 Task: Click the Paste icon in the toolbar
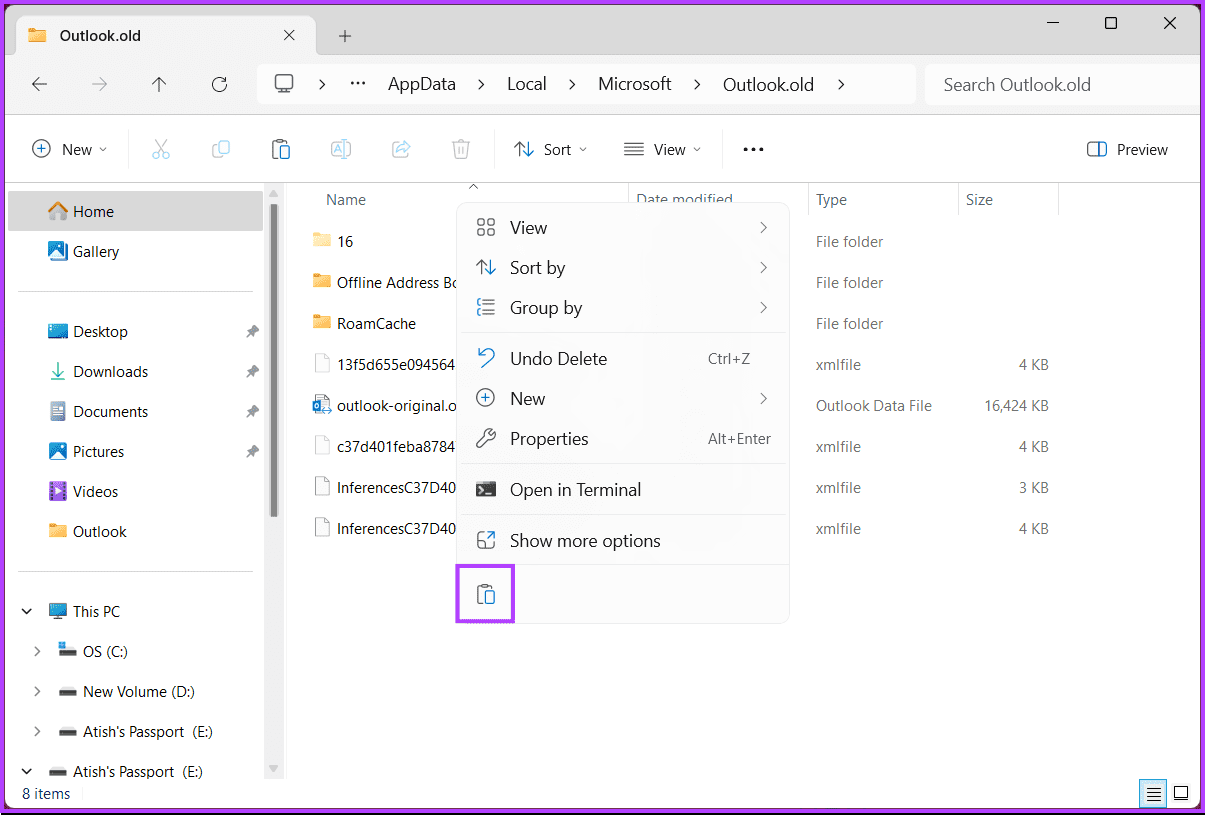coord(280,148)
